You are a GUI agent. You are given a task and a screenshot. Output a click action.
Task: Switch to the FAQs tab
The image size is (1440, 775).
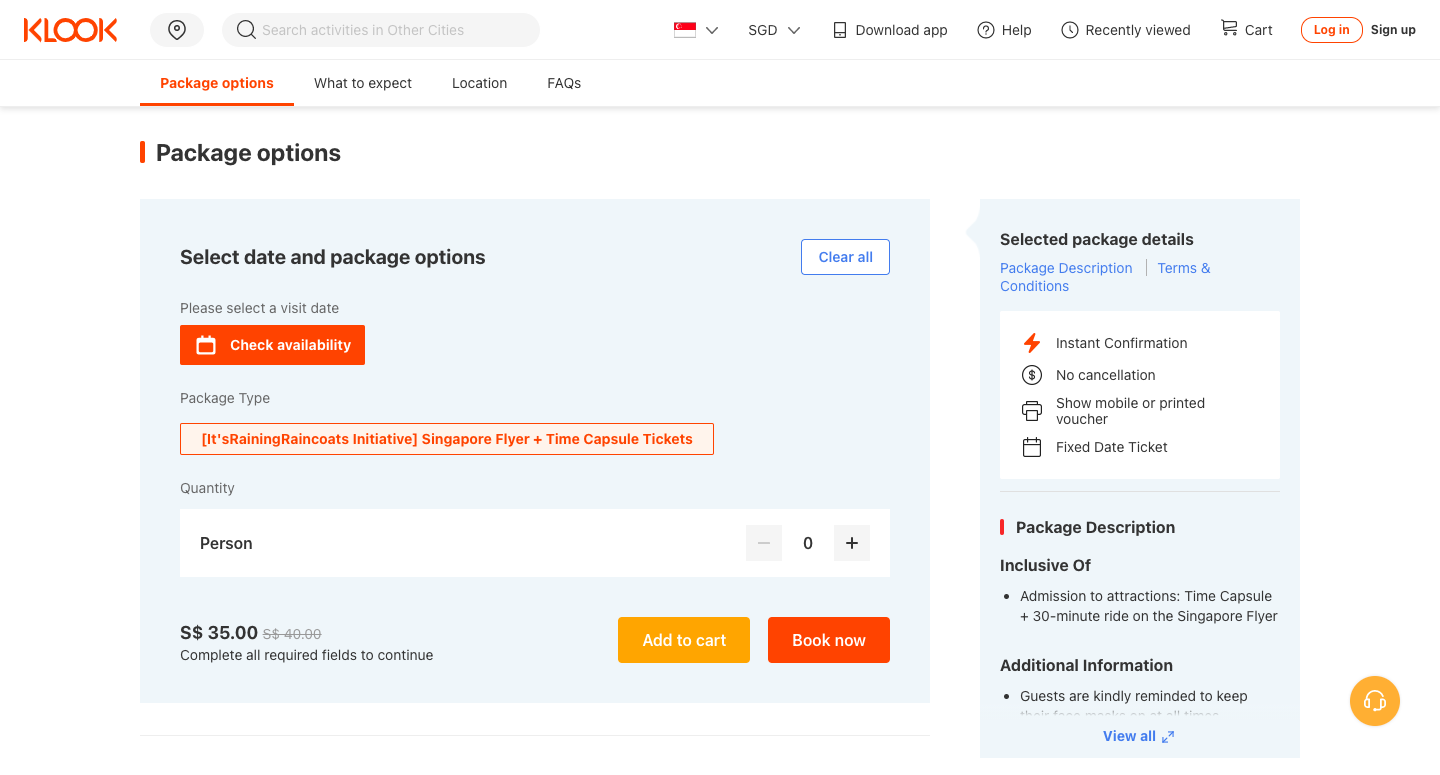coord(564,83)
